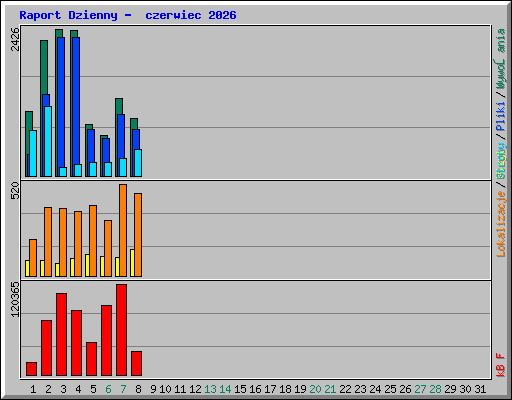Screen dimensions: 512x400
Task: Click the orange Lokalizacje legend label
Action: pyautogui.click(x=501, y=223)
